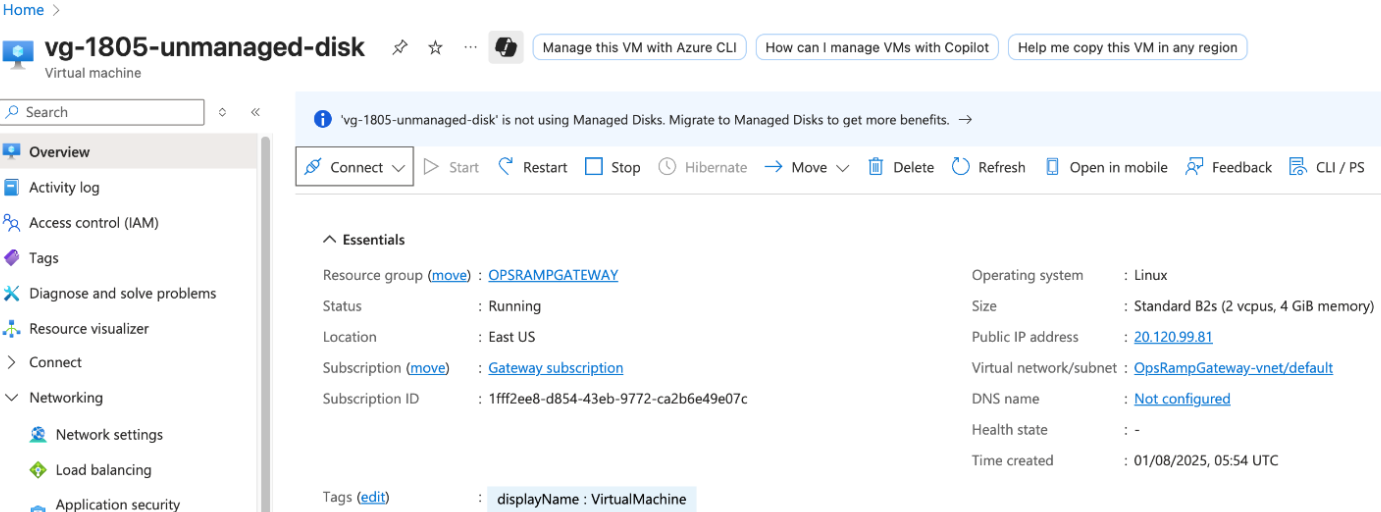The width and height of the screenshot is (1381, 512).
Task: Click the displayName : VirtualMachine tag
Action: coord(592,499)
